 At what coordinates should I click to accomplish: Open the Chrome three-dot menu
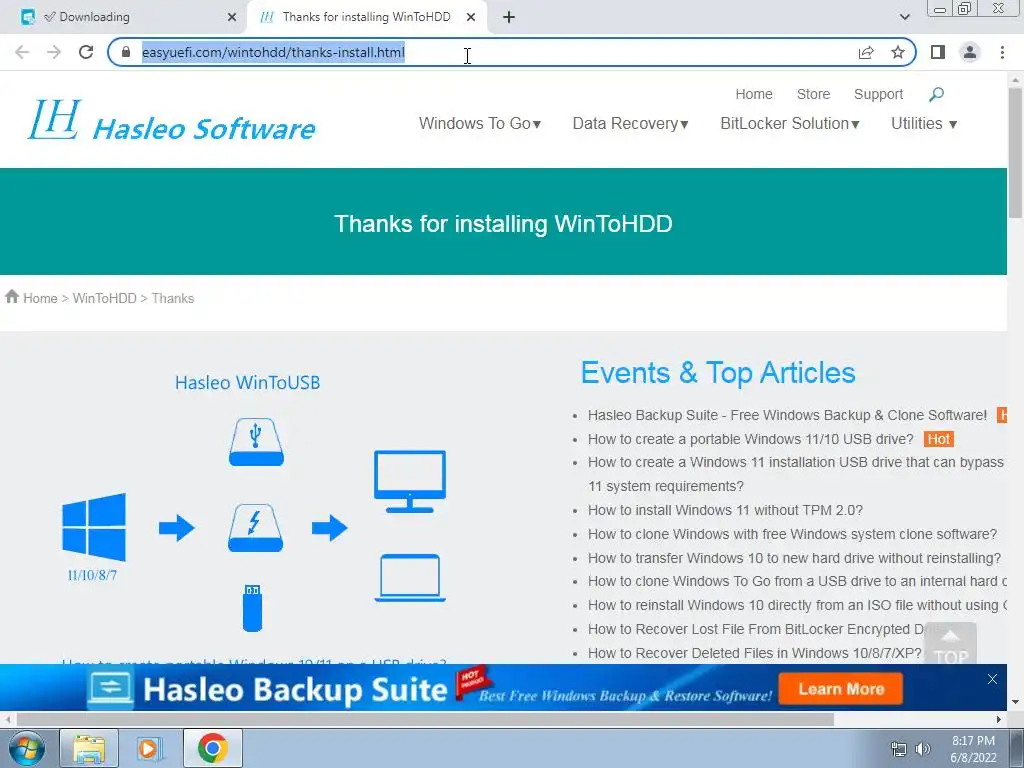[1002, 52]
